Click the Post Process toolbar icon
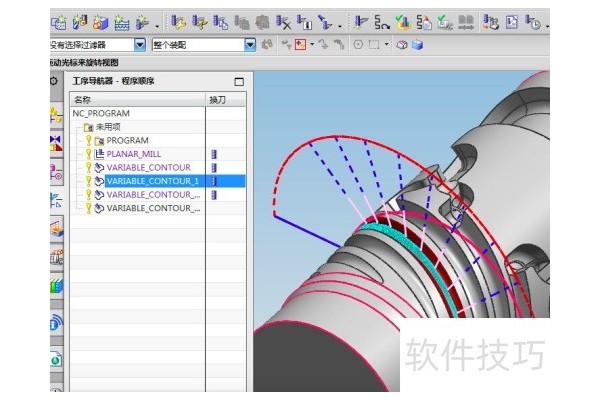 tap(491, 23)
